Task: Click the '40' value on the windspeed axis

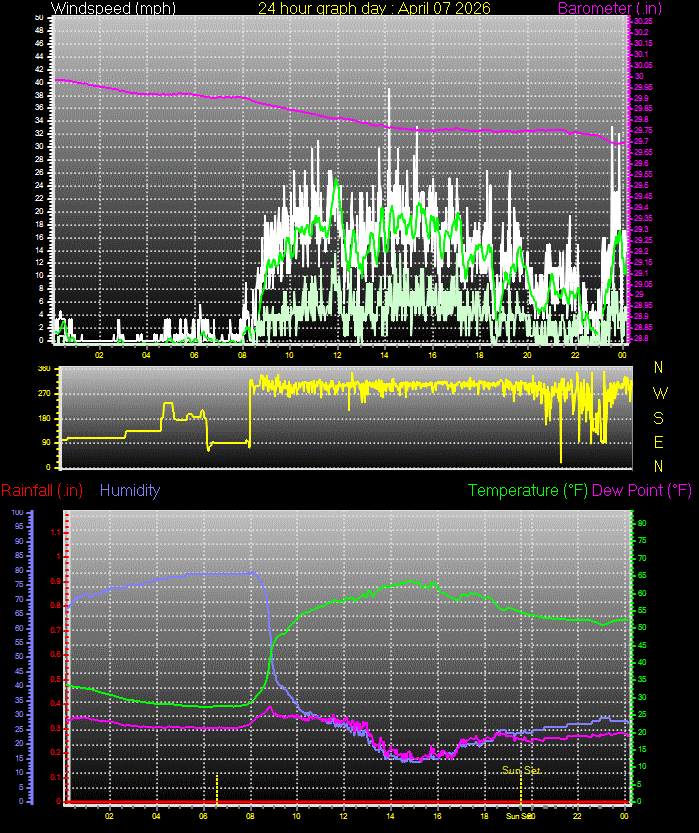Action: click(x=39, y=82)
